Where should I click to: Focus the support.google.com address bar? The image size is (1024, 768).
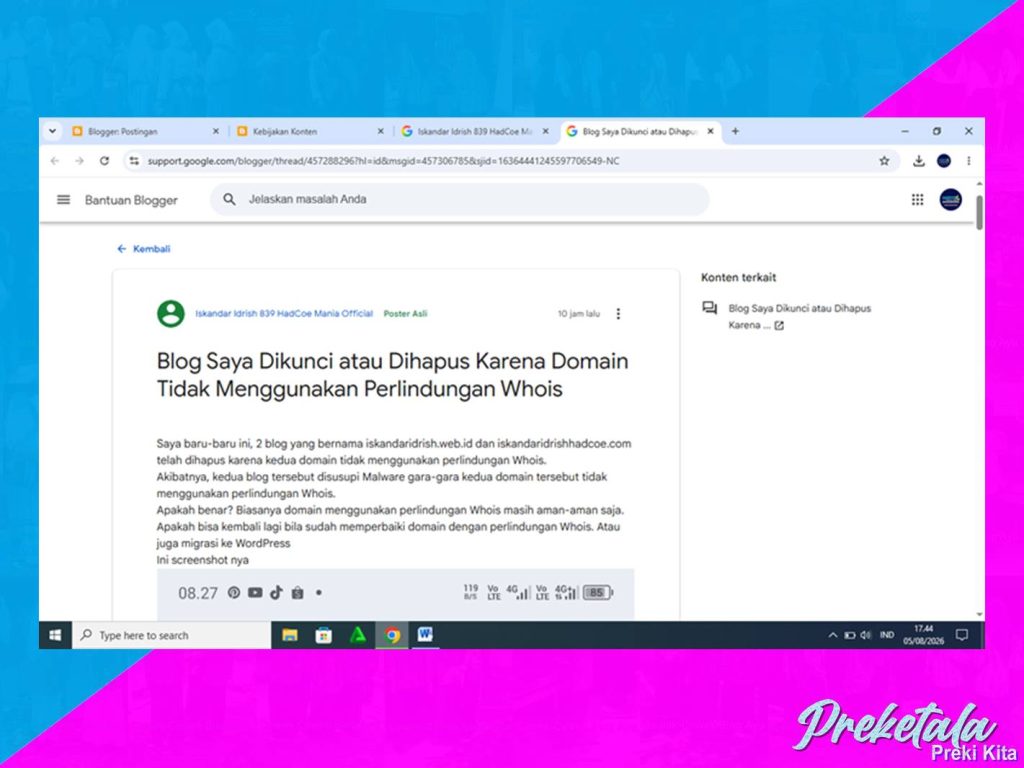[509, 161]
